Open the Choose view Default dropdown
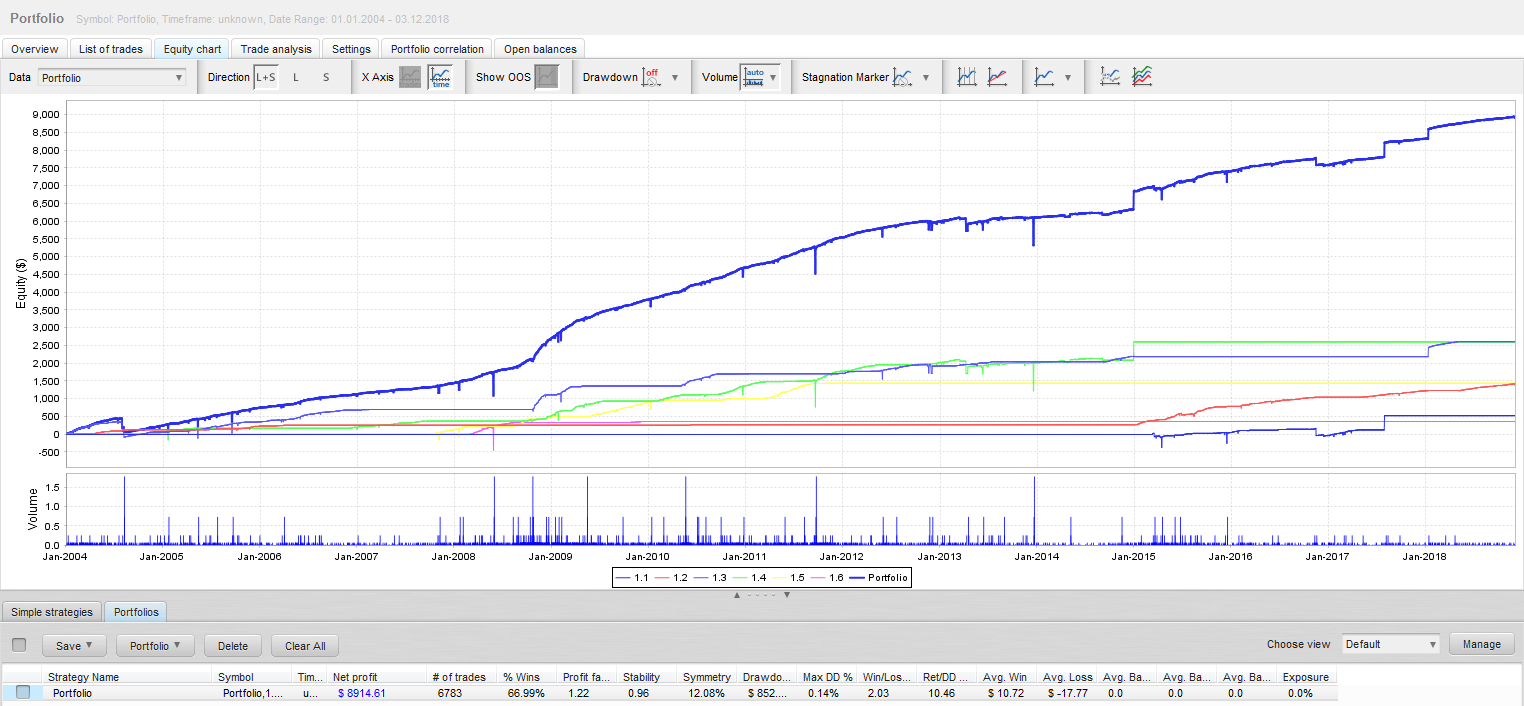 1390,644
